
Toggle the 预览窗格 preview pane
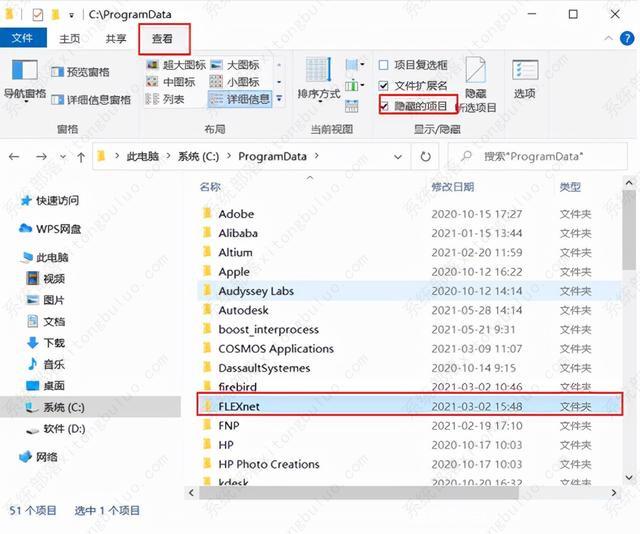tap(80, 72)
